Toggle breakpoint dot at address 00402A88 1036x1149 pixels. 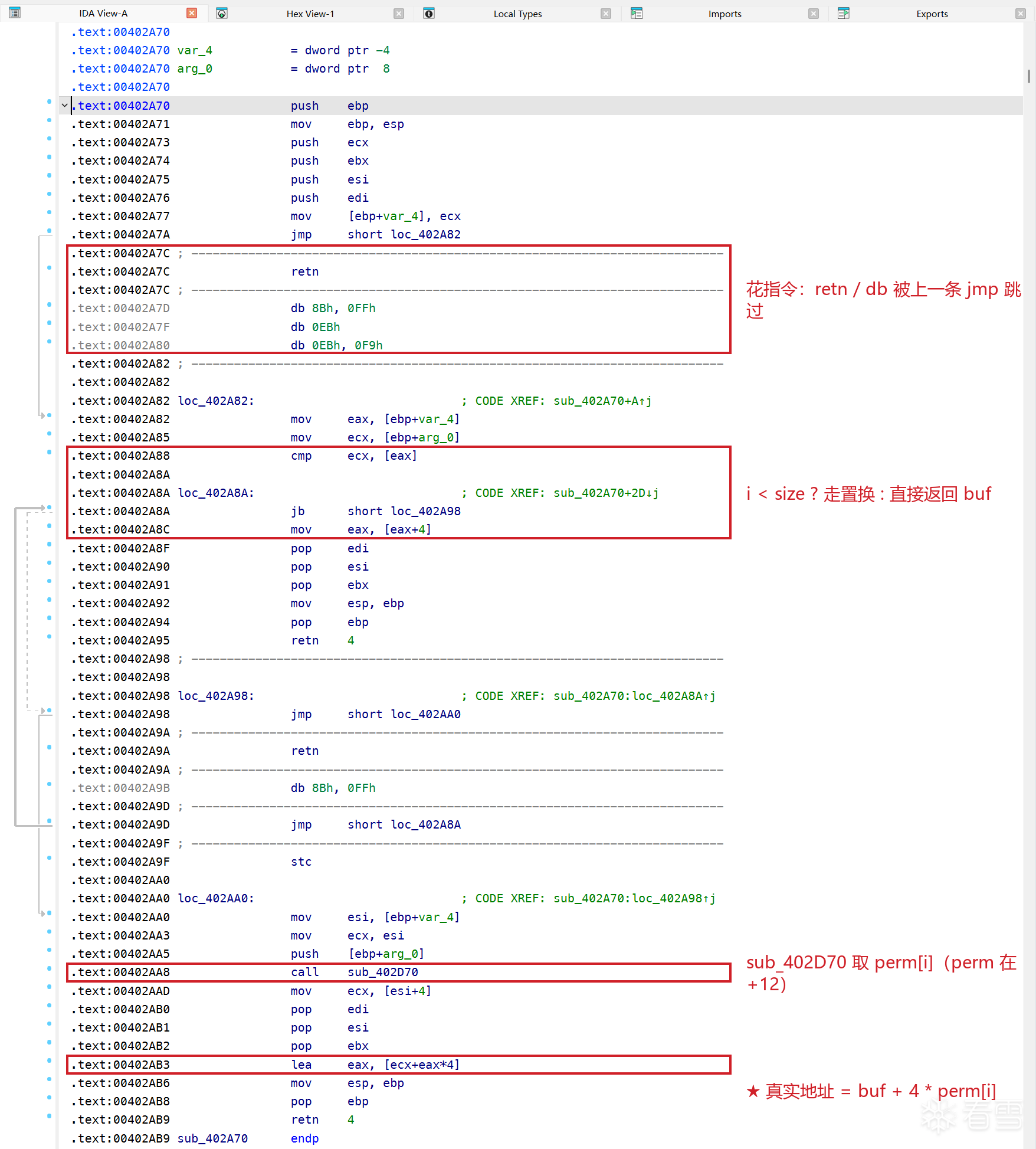tap(49, 452)
